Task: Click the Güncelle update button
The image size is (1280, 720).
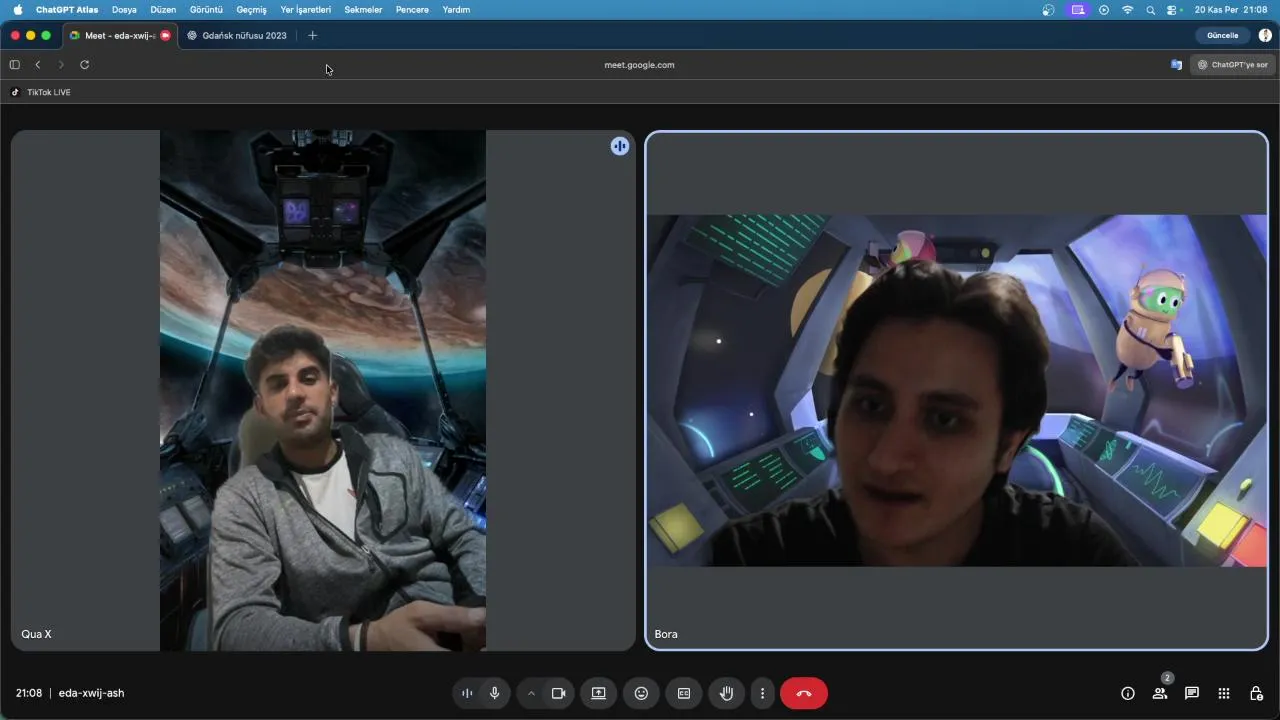Action: [x=1222, y=35]
